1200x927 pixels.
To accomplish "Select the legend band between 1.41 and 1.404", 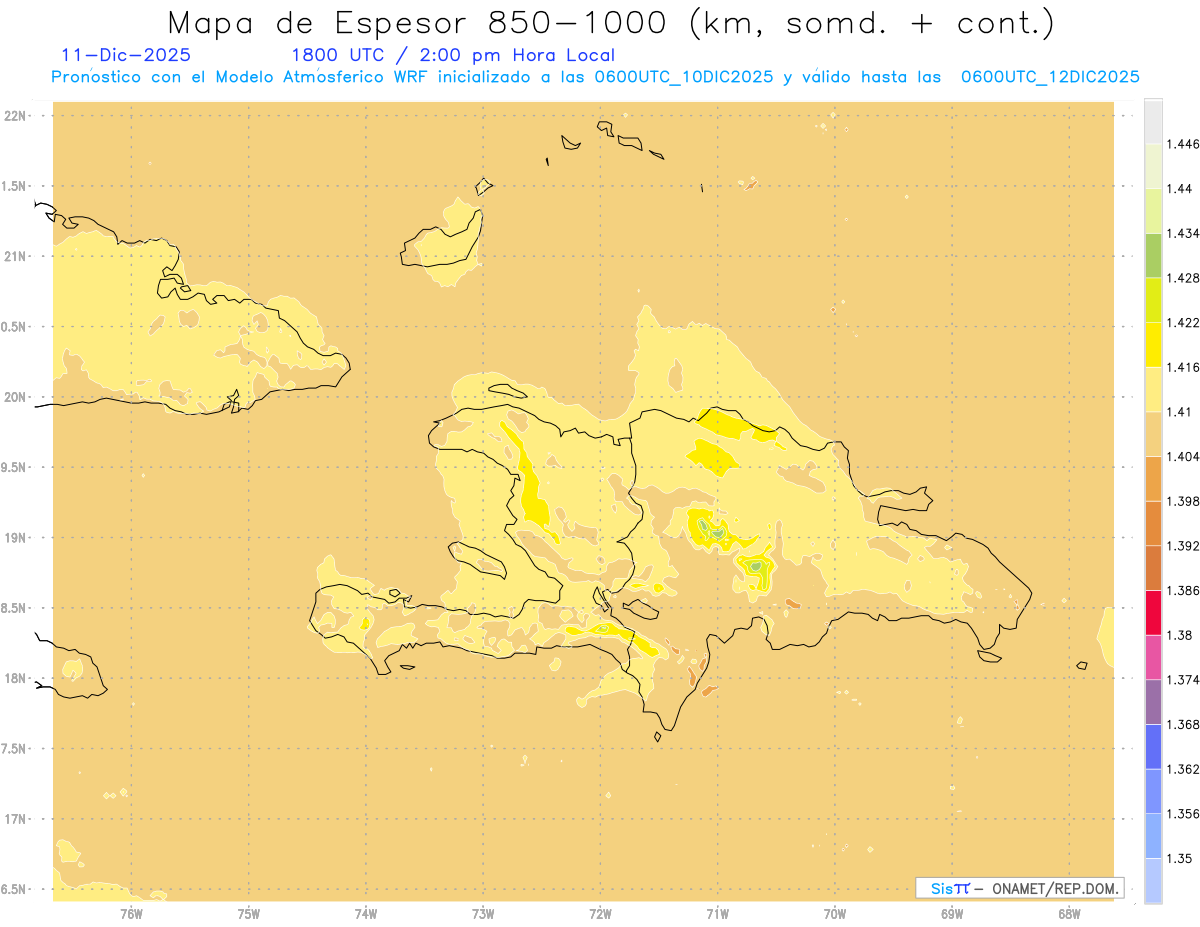I will pos(1153,434).
